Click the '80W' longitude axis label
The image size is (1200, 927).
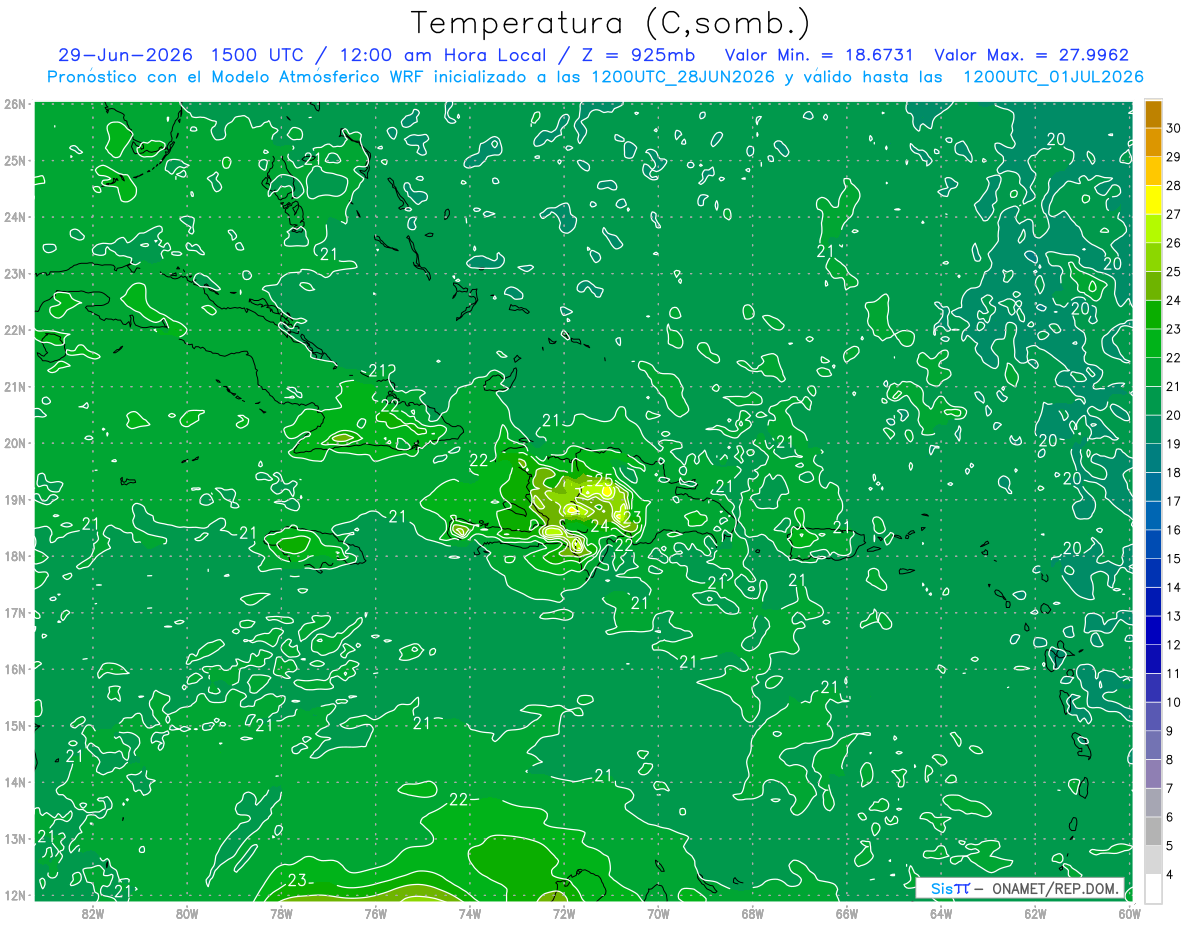tap(187, 913)
